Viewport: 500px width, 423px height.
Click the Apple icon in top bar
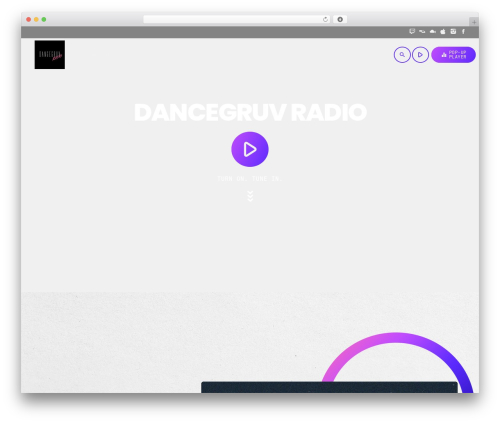coord(443,31)
